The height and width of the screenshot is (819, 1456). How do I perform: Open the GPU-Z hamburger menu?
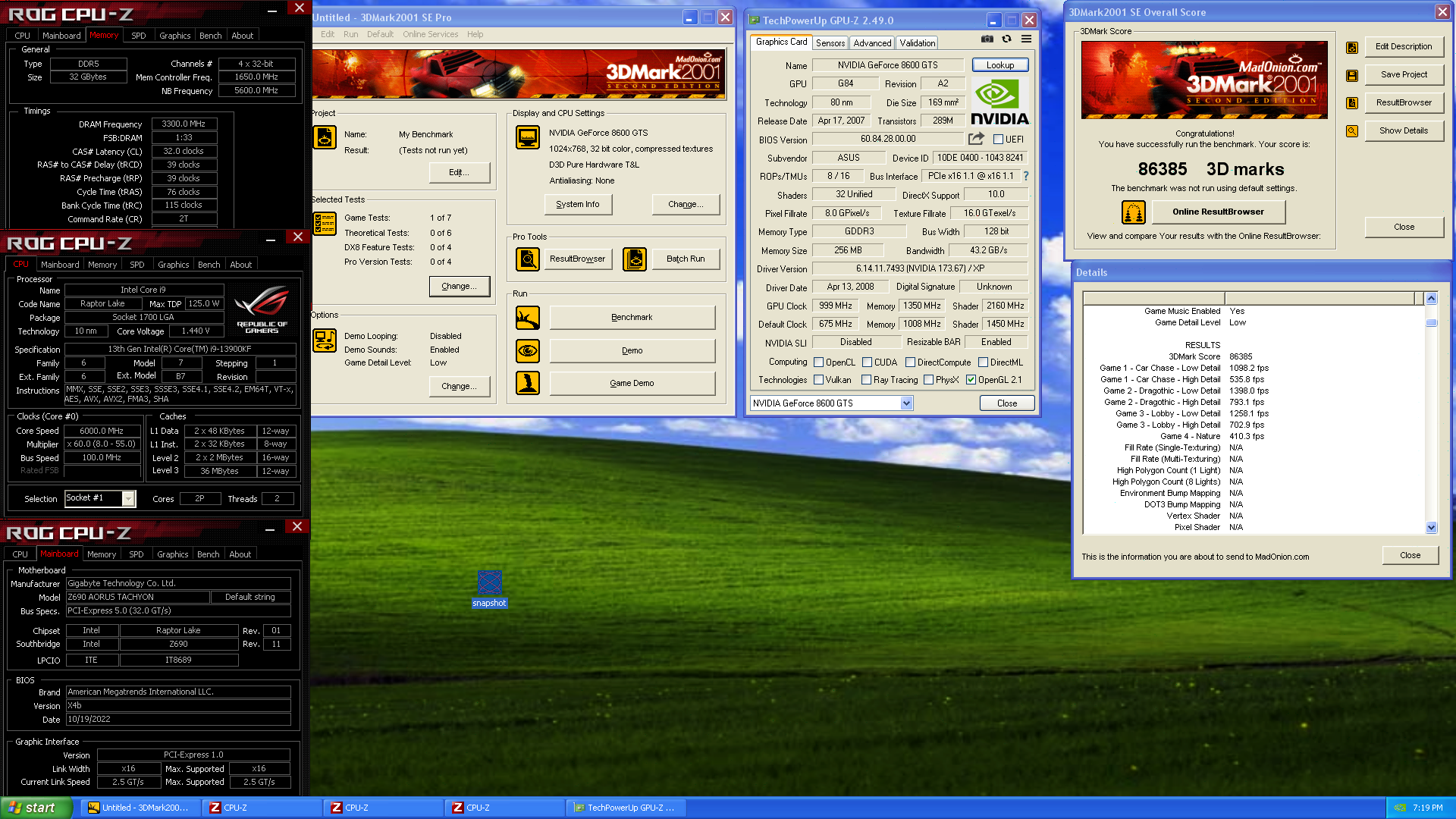pos(1026,39)
